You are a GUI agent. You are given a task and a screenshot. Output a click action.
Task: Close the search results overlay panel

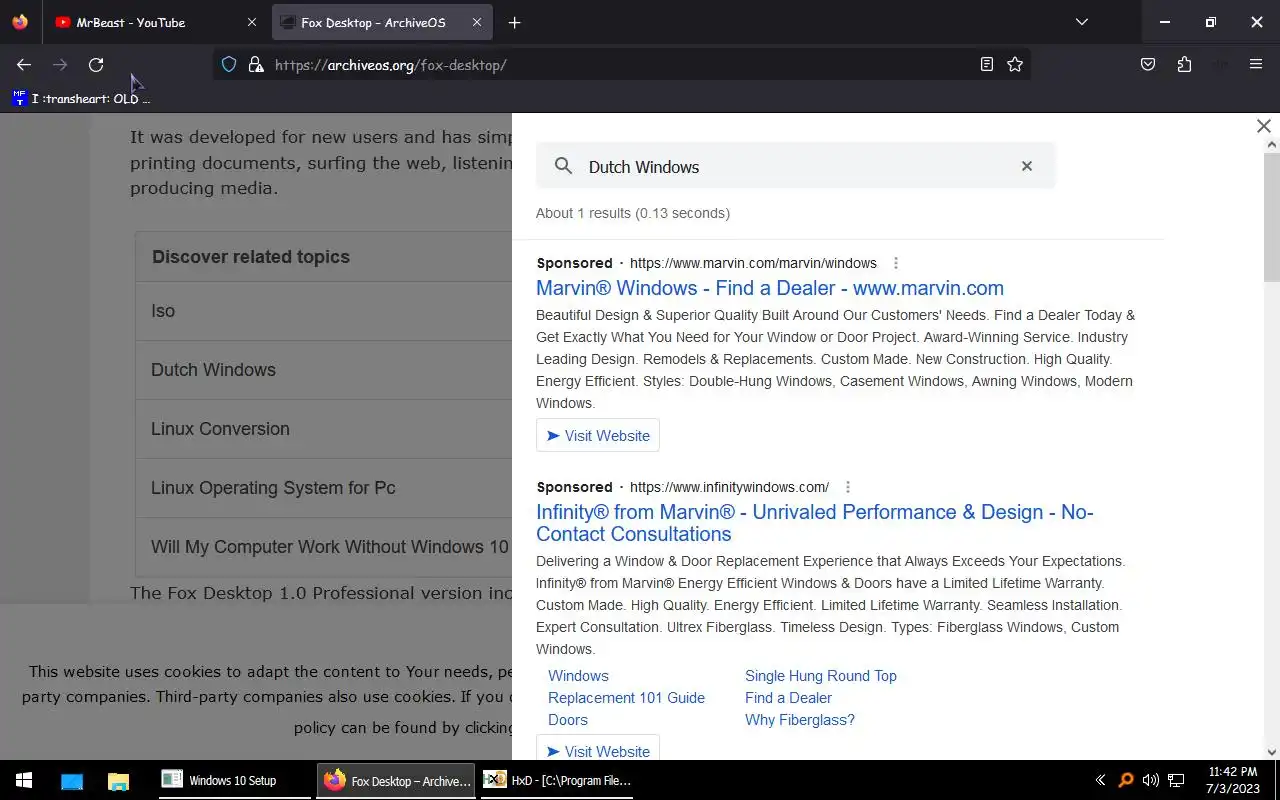point(1264,126)
